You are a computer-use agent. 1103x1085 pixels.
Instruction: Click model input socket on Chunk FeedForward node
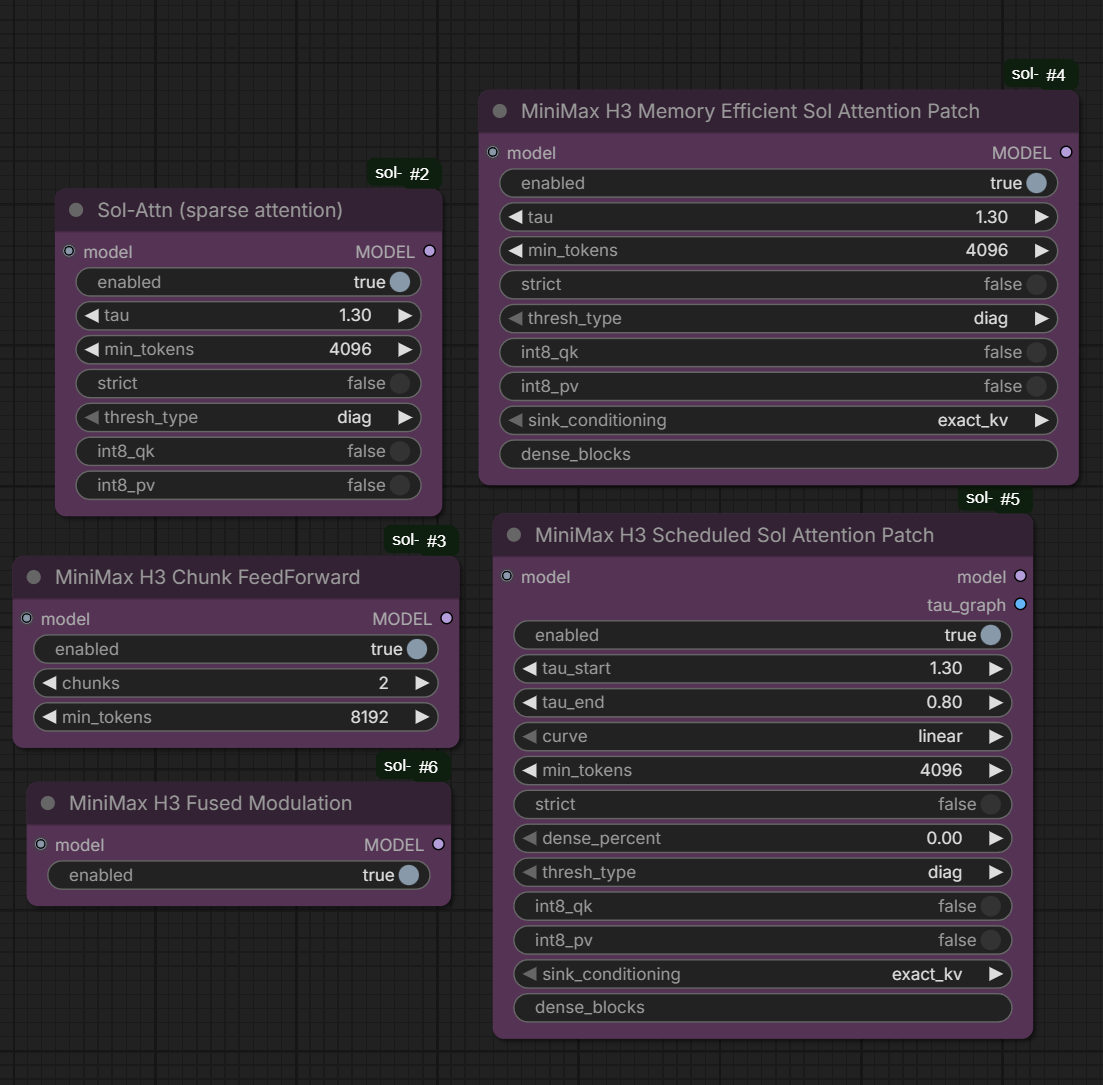coord(27,618)
